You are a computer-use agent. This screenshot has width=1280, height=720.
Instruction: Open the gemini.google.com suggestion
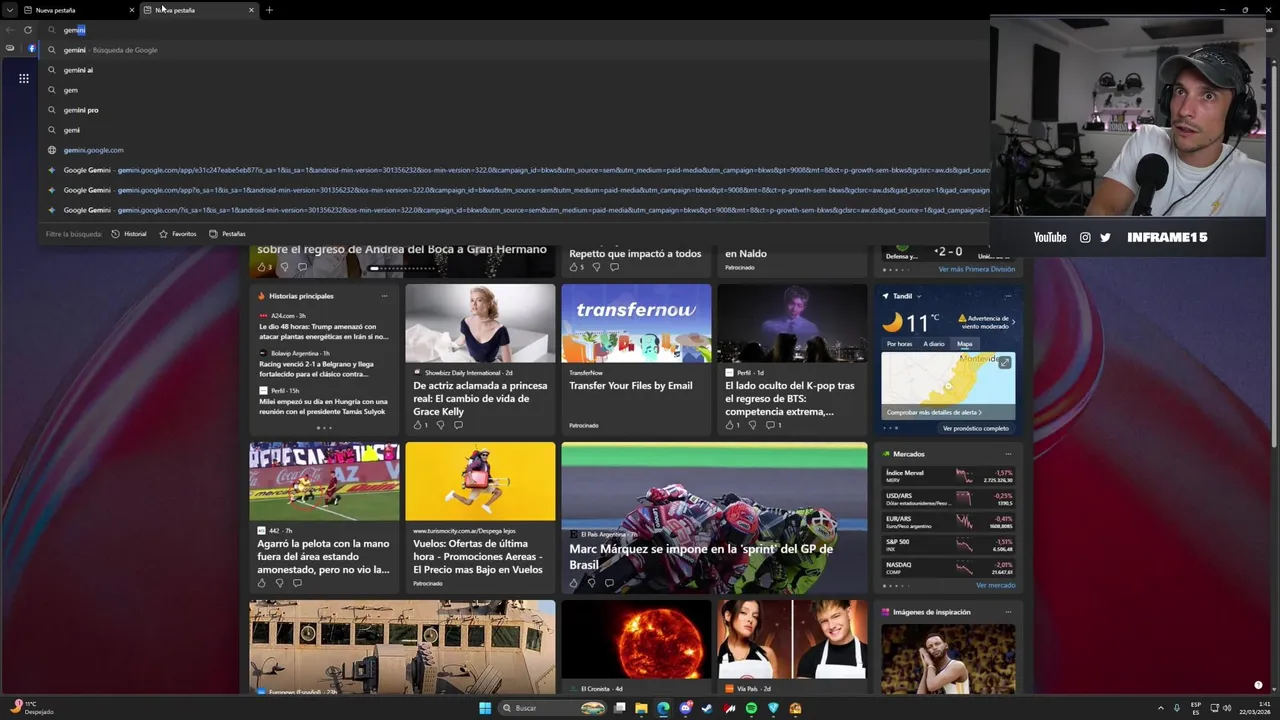(x=515, y=150)
